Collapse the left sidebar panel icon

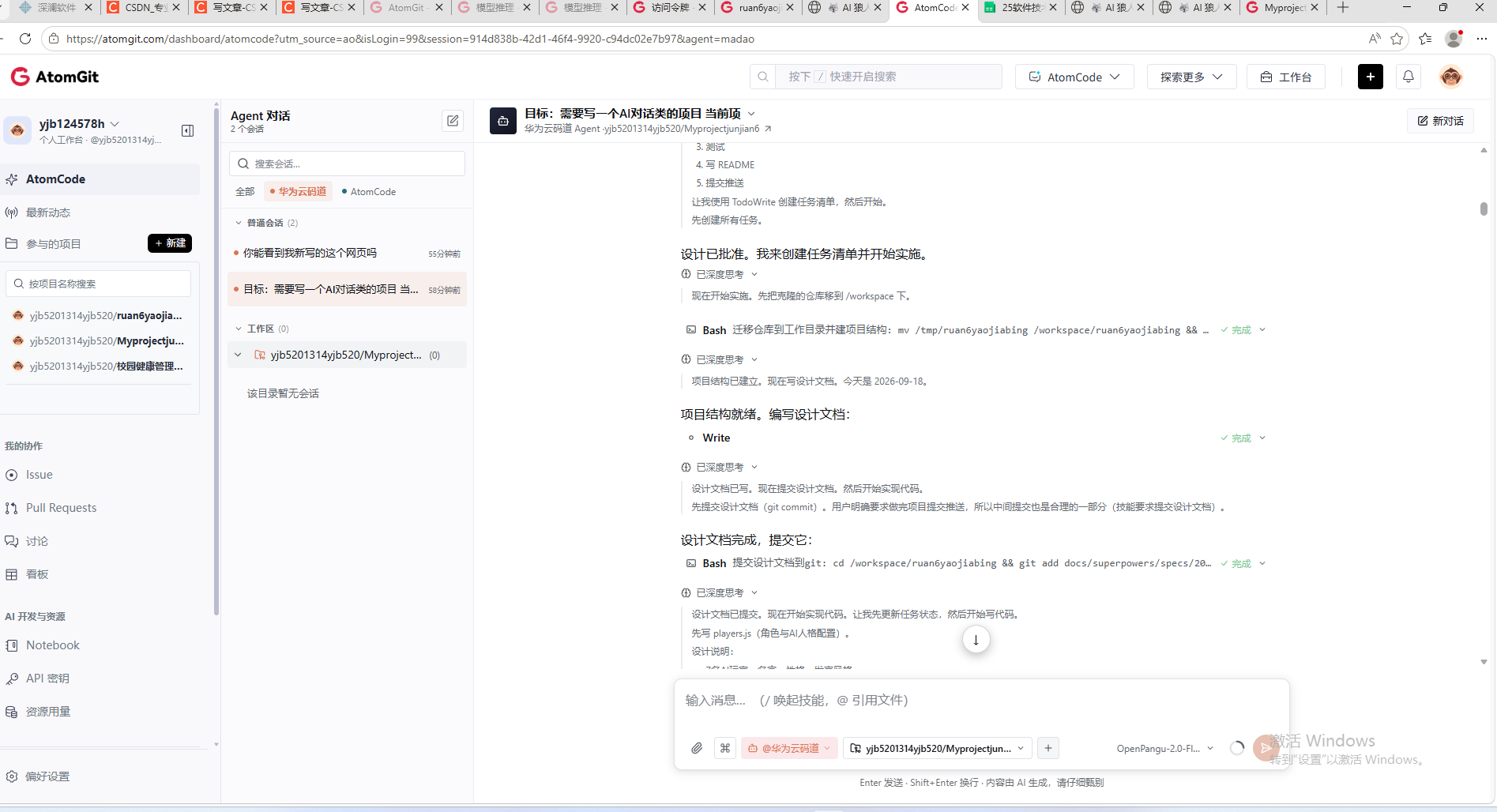tap(188, 131)
